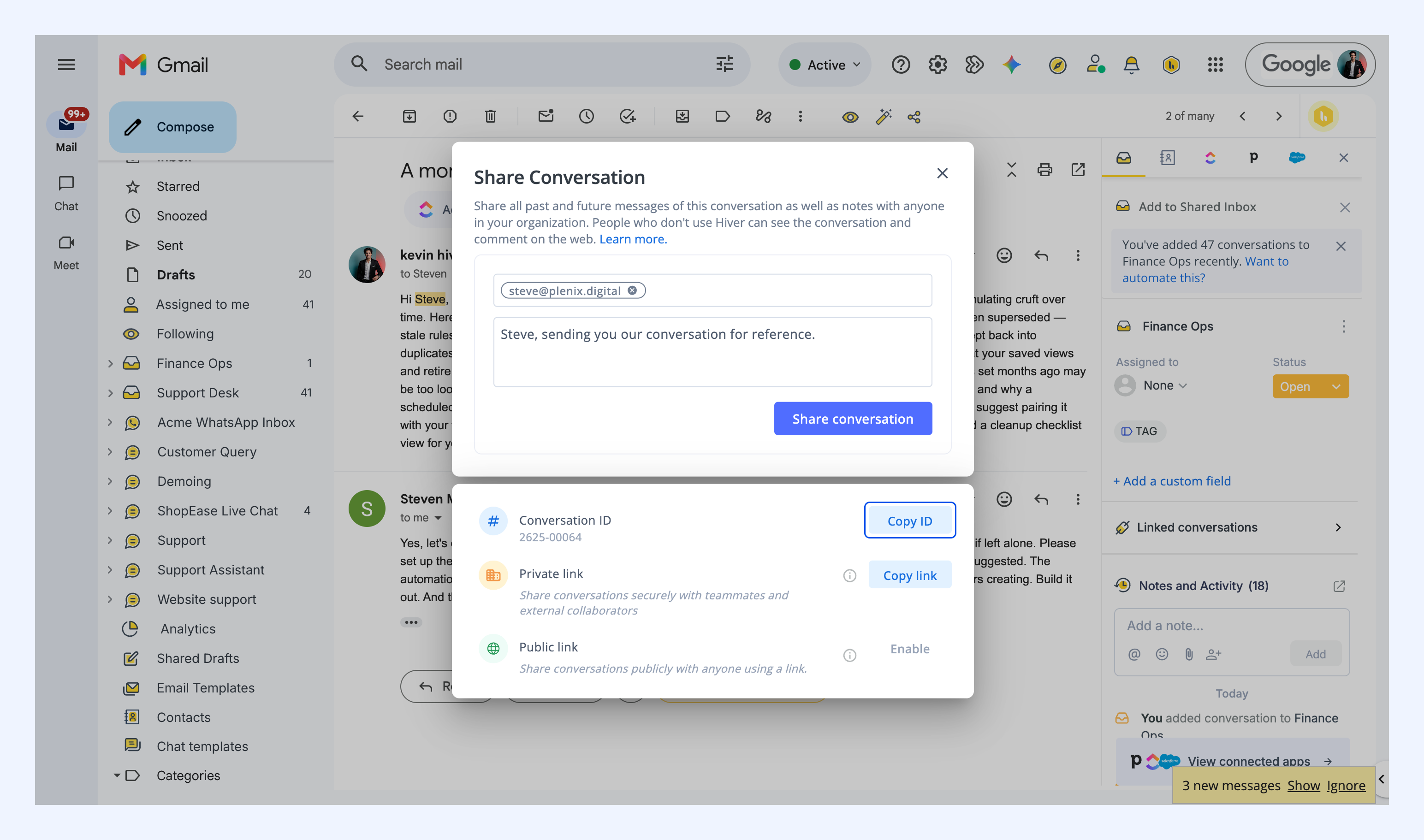
Task: Open the Salesforce tab in side panel
Action: click(1297, 157)
